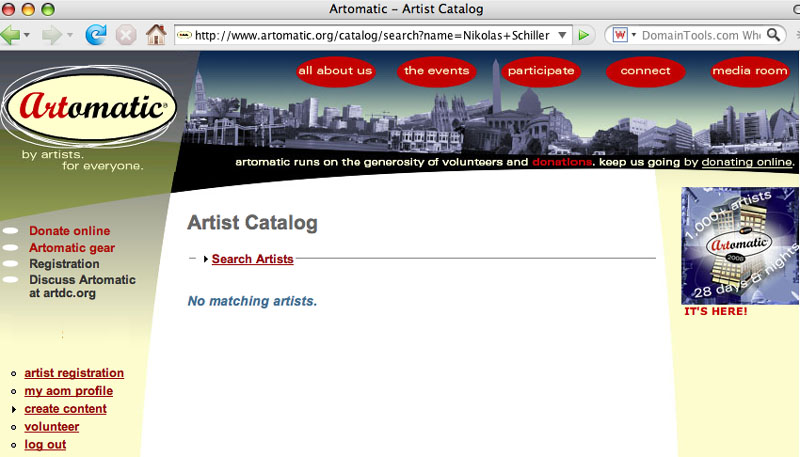Go to the home page icon
Screen dimensions: 800x457
click(x=156, y=35)
